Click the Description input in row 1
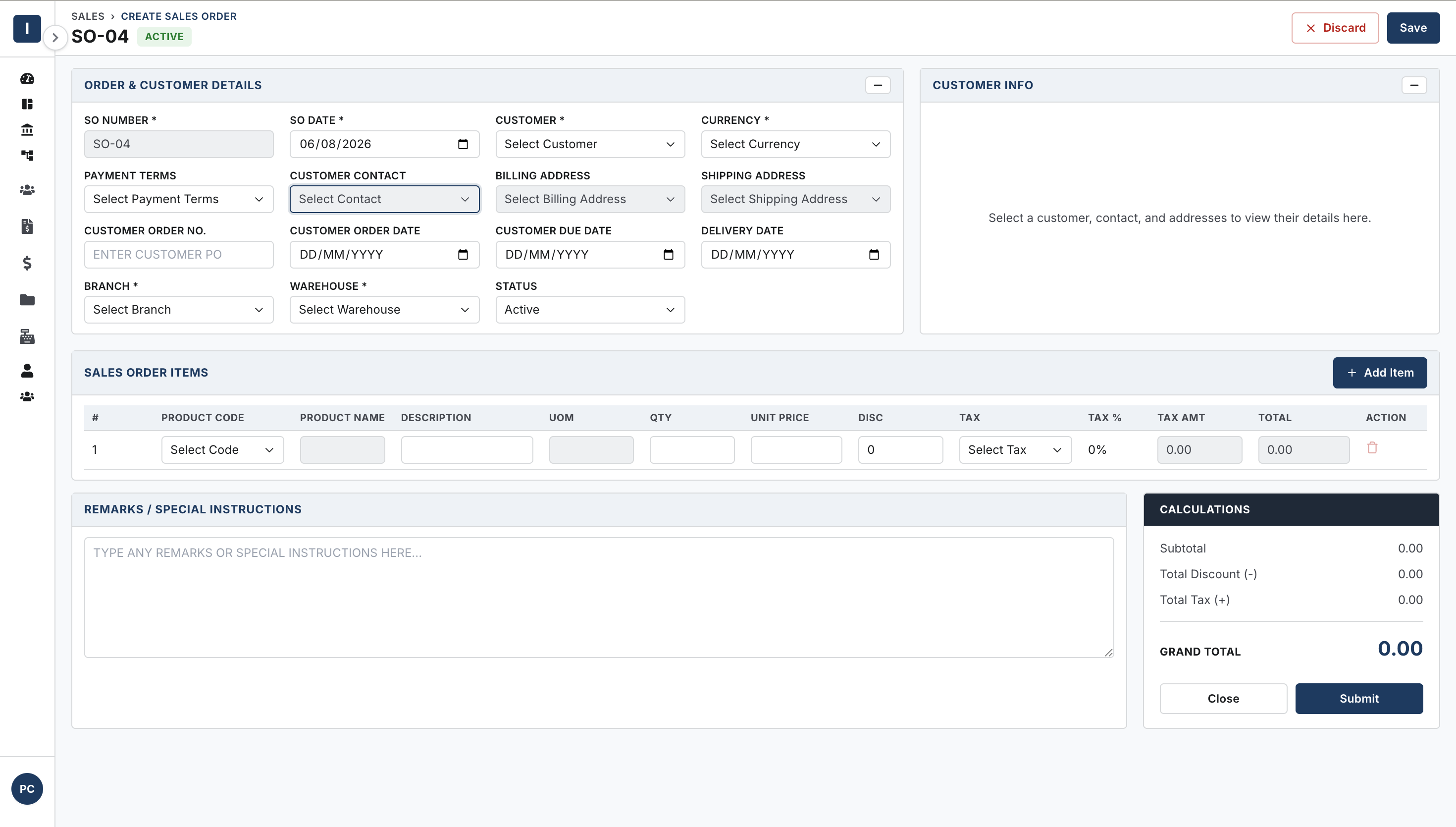Image resolution: width=1456 pixels, height=827 pixels. [467, 450]
